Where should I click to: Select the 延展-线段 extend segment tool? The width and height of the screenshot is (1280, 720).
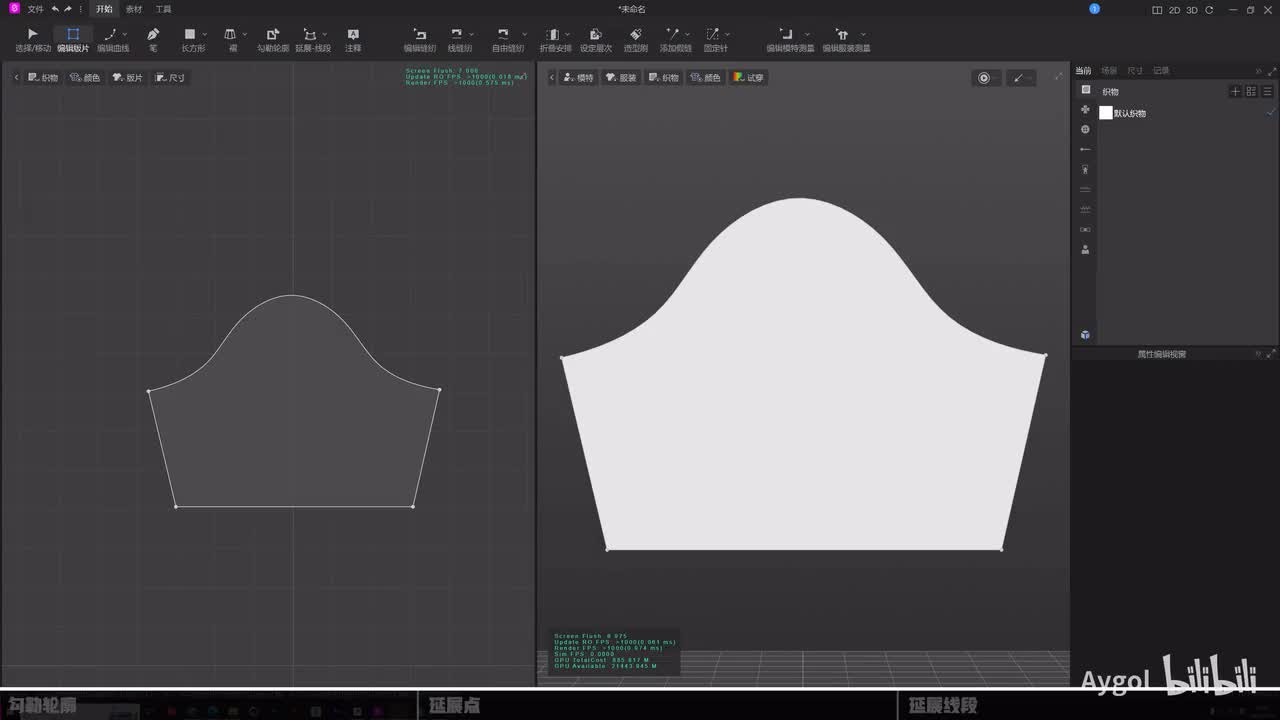point(311,39)
